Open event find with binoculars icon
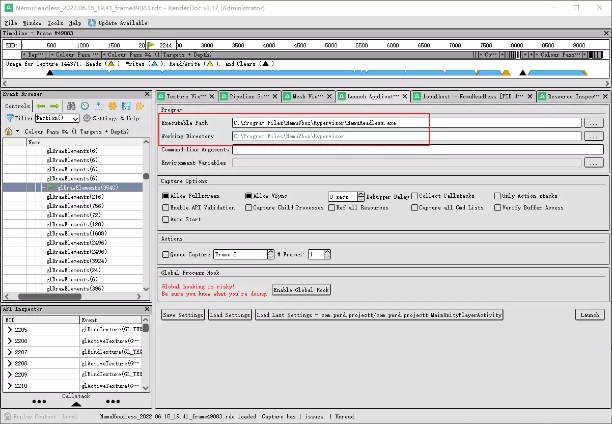 [71, 106]
